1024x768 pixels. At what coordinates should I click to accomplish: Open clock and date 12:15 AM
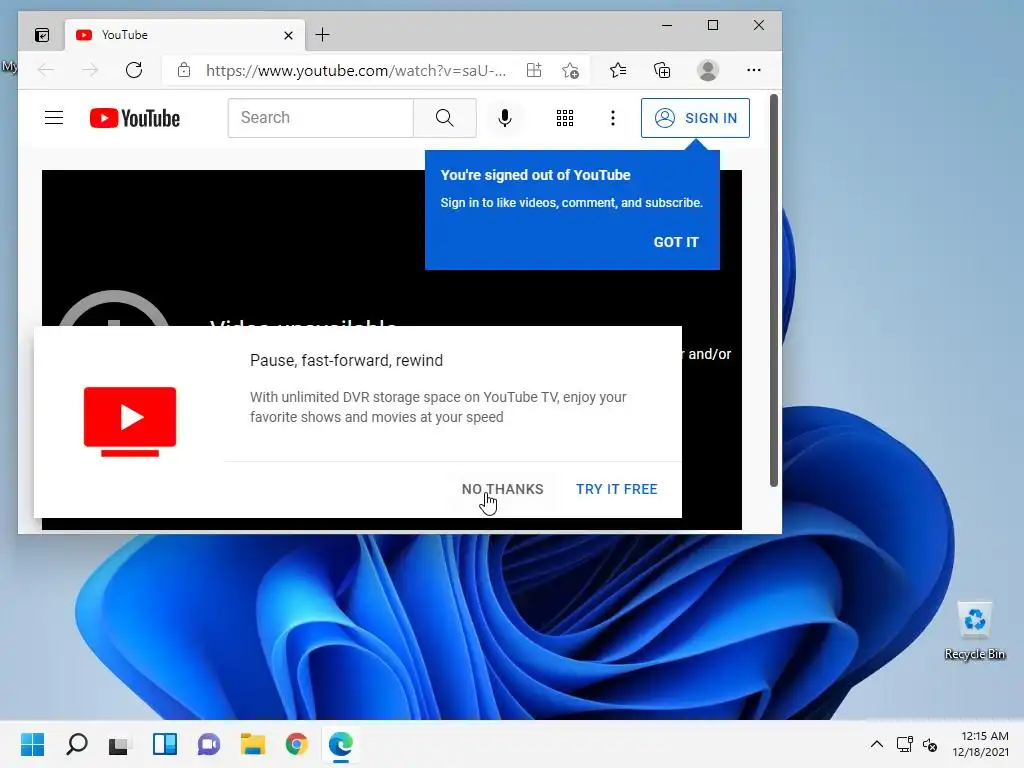[981, 744]
